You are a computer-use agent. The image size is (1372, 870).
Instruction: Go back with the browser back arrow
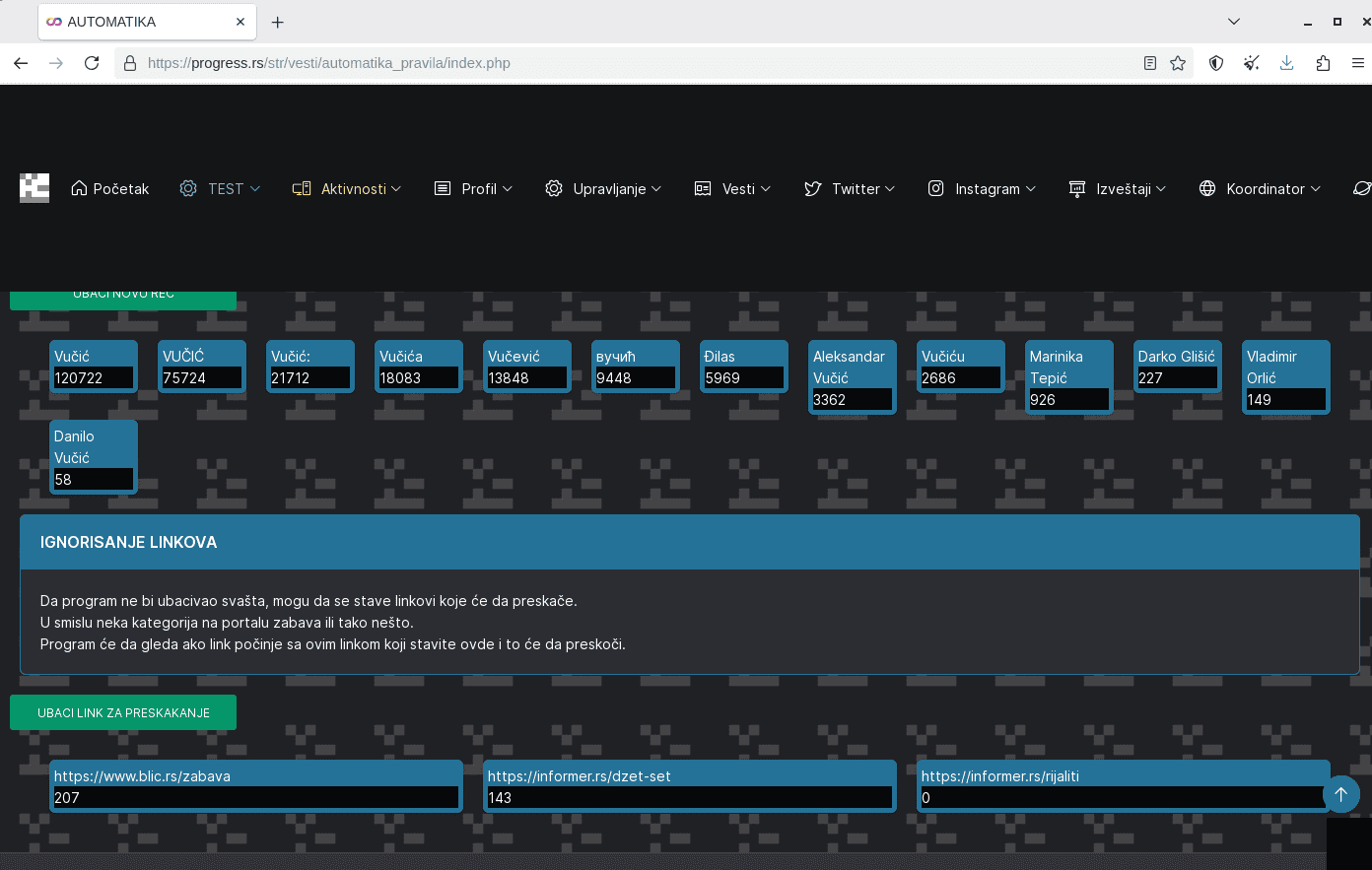(x=21, y=63)
